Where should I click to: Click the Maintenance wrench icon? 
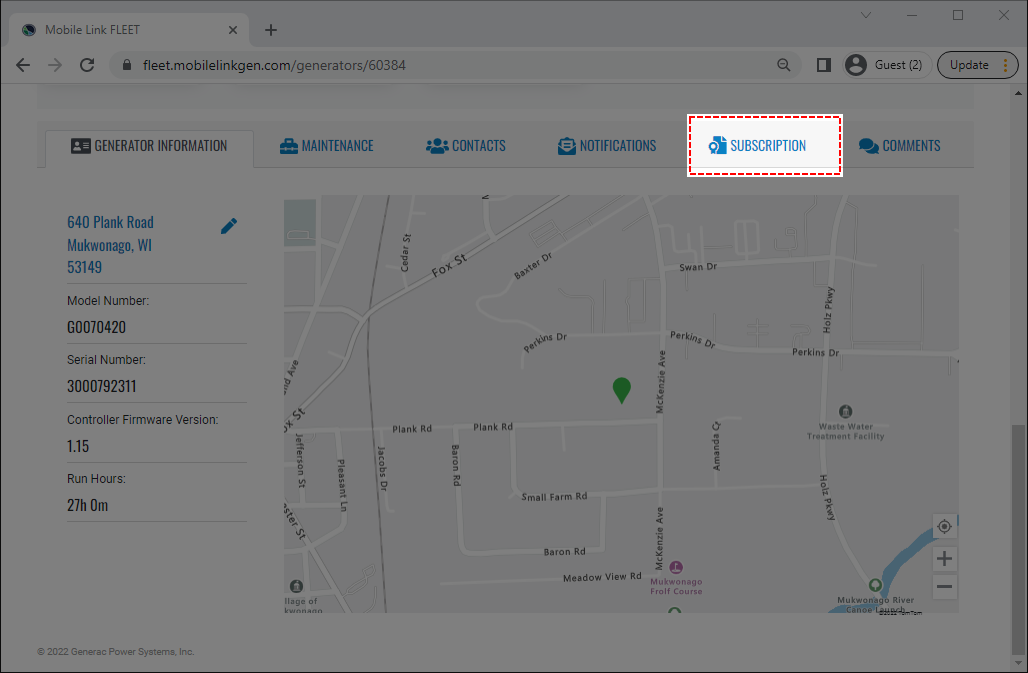[x=288, y=144]
